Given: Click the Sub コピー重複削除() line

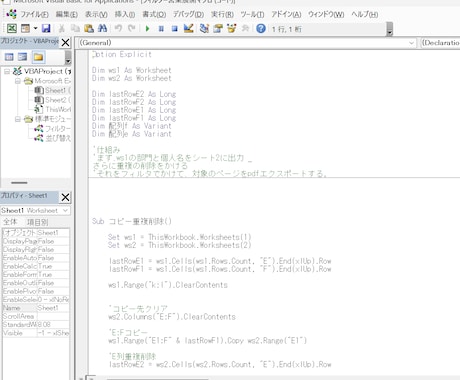Looking at the screenshot, I should click(132, 221).
